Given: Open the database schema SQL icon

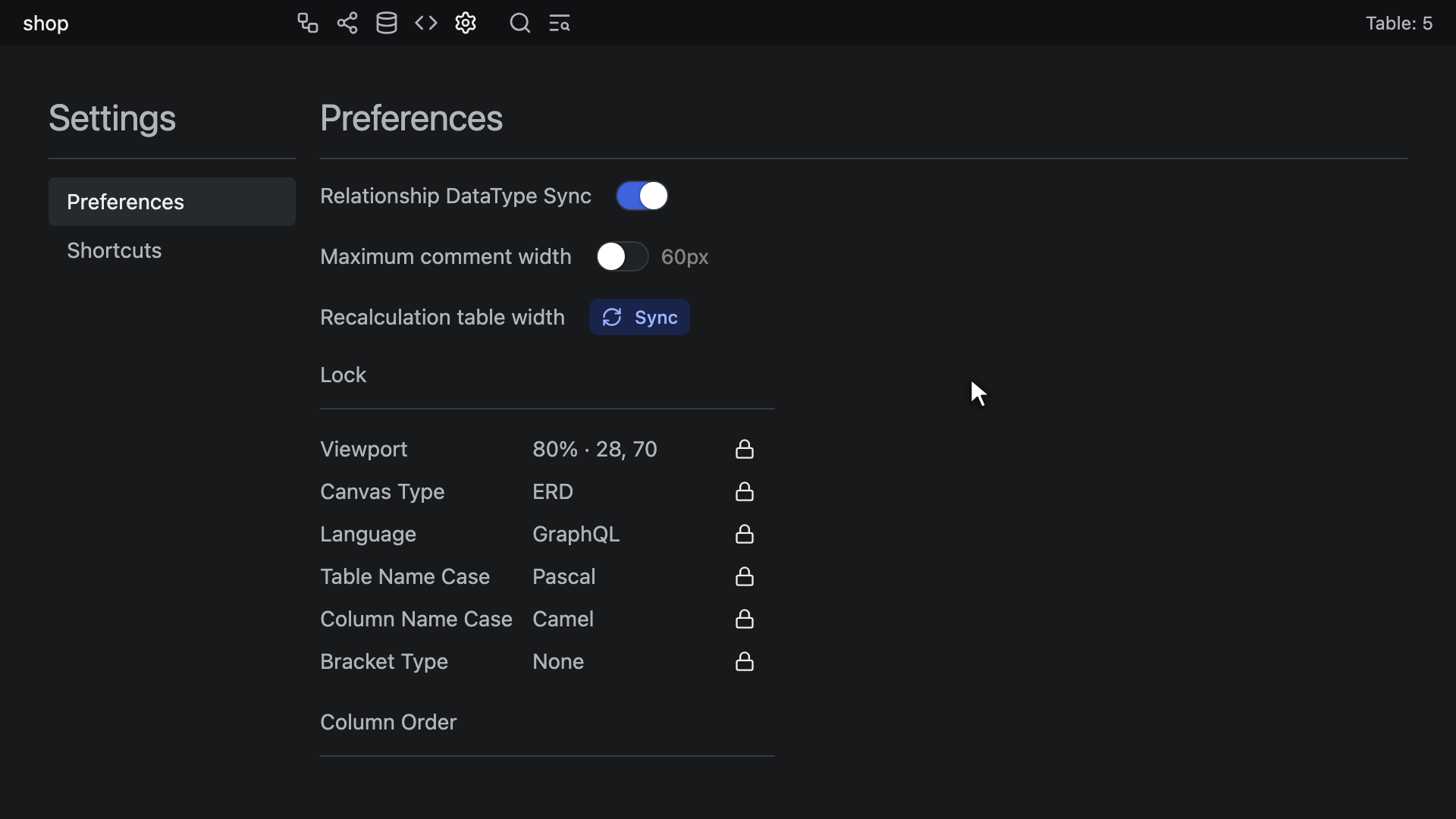Looking at the screenshot, I should coord(387,23).
